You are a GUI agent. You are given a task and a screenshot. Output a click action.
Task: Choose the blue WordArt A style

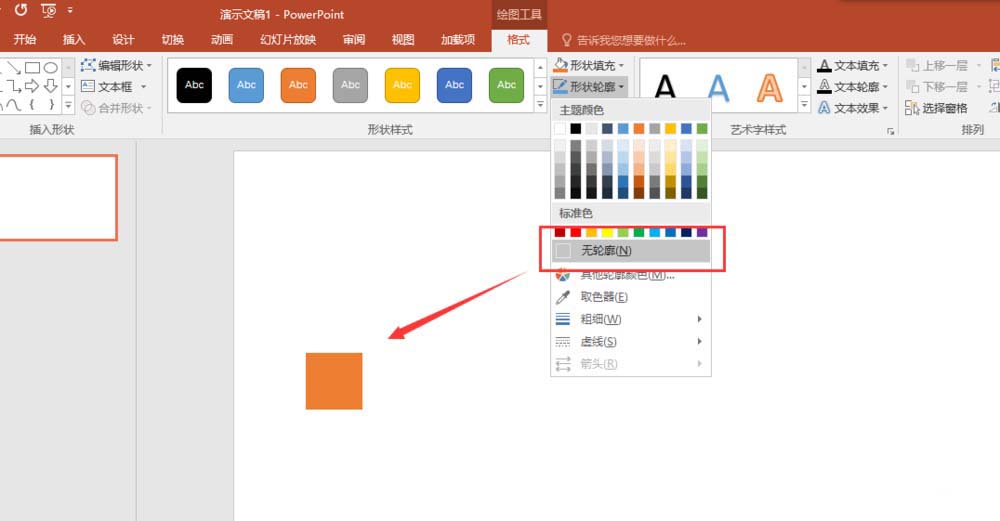click(x=718, y=87)
